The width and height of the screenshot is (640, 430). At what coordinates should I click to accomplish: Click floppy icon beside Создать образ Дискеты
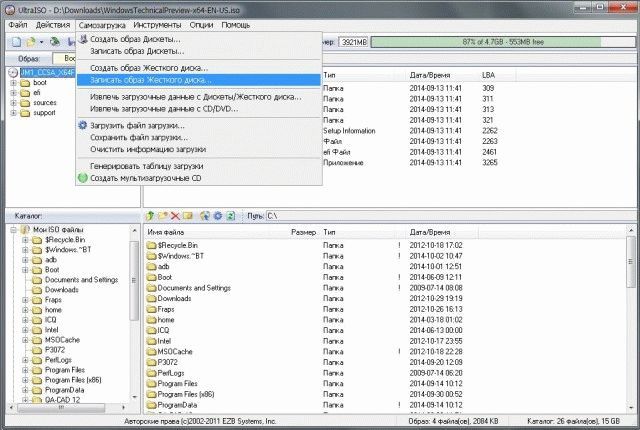coord(83,39)
